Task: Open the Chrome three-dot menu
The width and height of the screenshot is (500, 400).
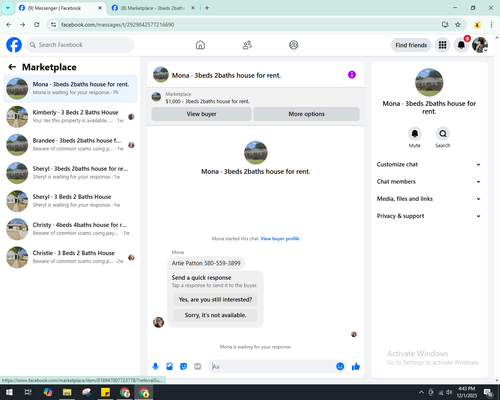Action: [491, 25]
